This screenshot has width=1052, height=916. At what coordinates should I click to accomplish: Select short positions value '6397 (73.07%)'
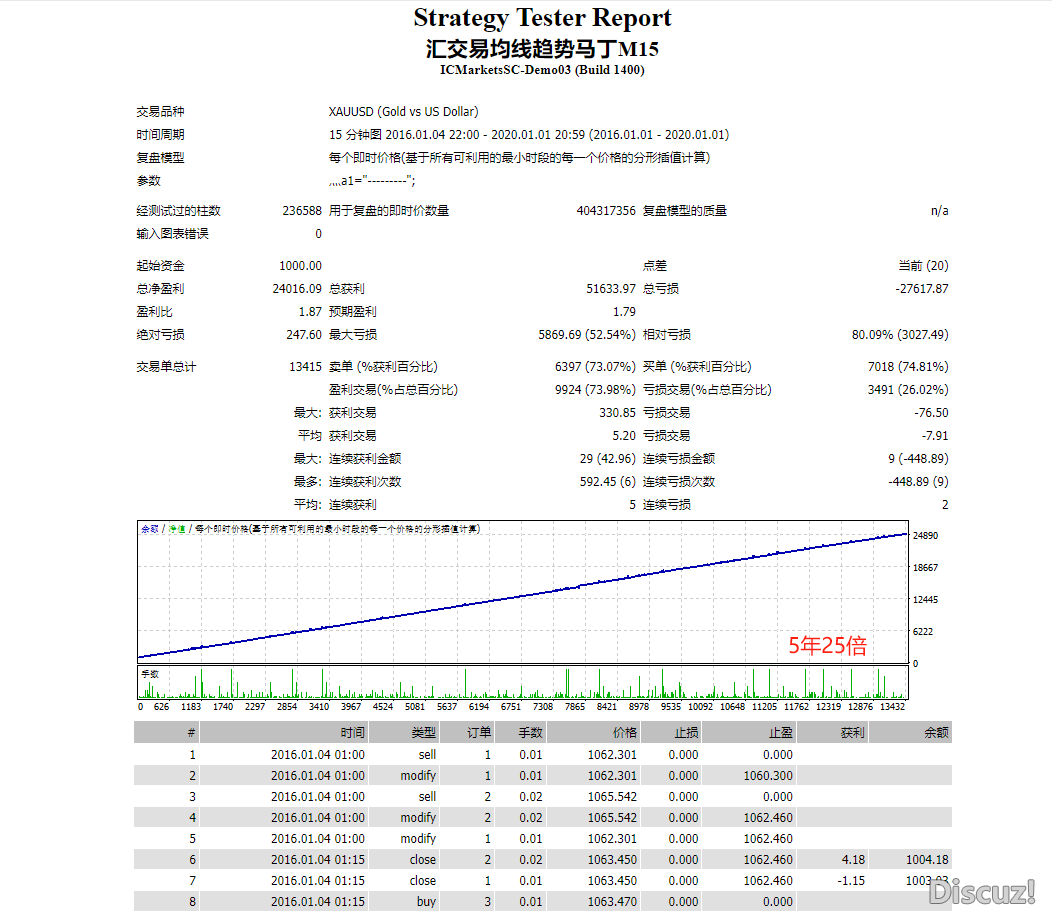click(x=595, y=367)
